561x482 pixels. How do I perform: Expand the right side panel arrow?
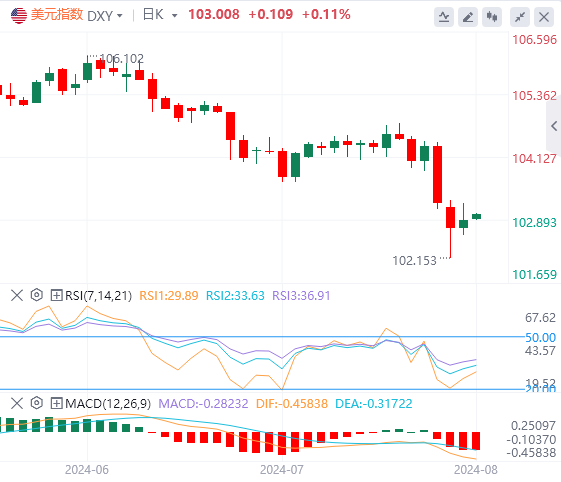[x=554, y=126]
